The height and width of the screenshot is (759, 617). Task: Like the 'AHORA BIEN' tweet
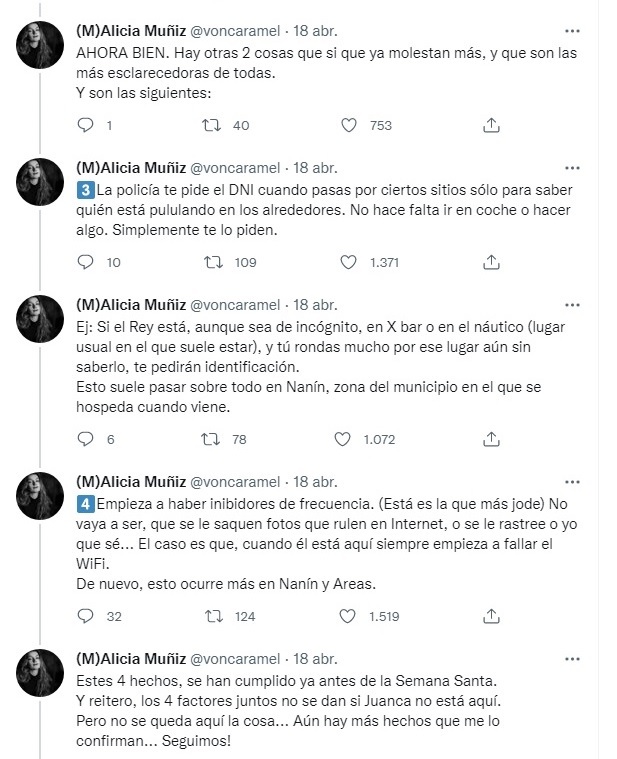pos(349,125)
